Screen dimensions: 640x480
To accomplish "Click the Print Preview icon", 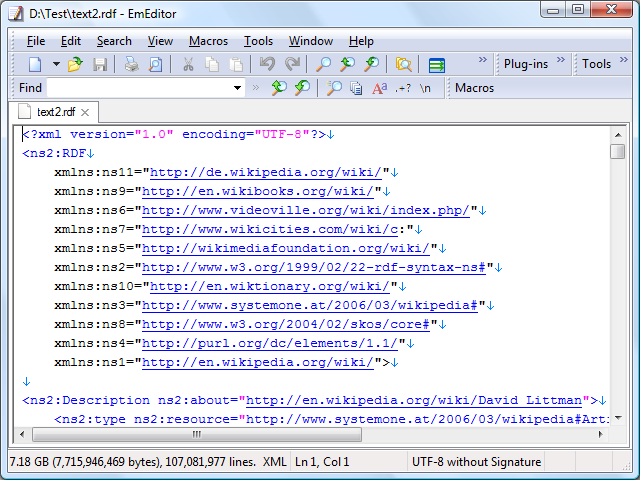I will 156,64.
